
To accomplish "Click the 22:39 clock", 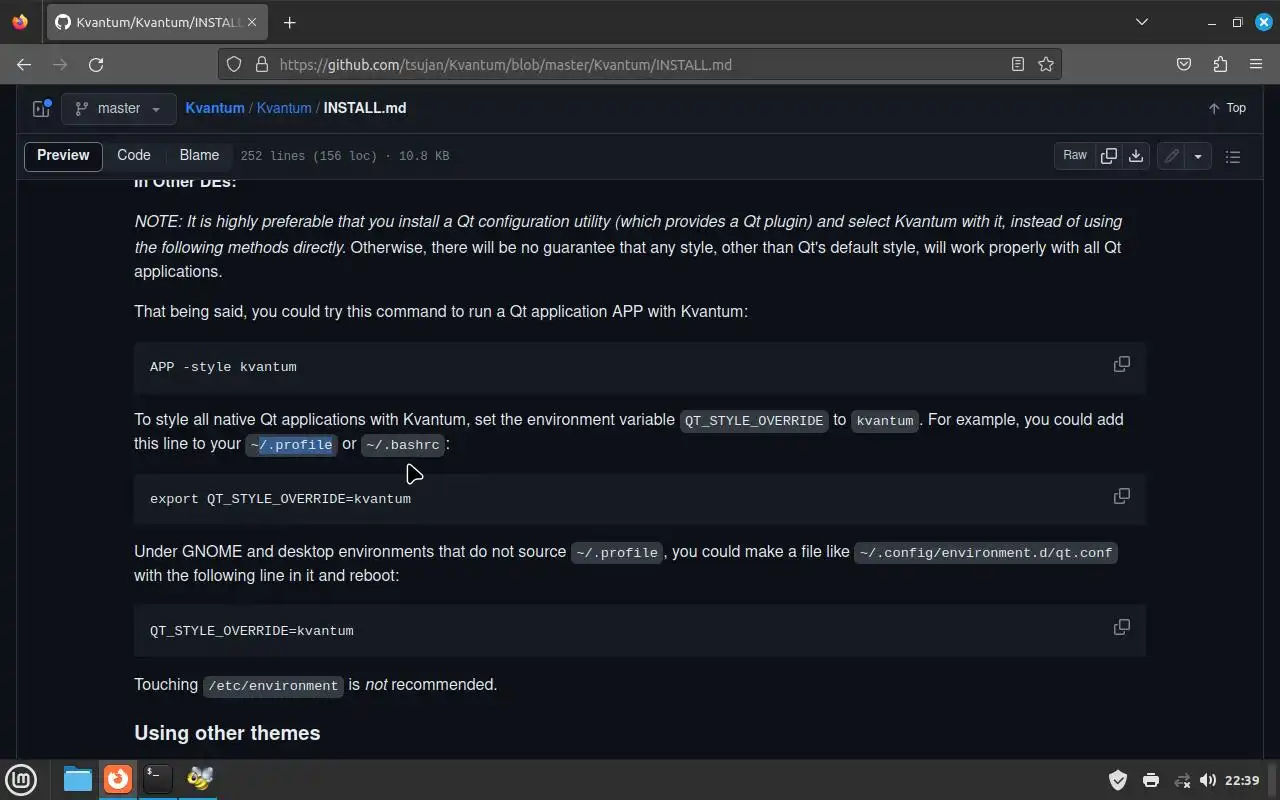I will pos(1242,780).
